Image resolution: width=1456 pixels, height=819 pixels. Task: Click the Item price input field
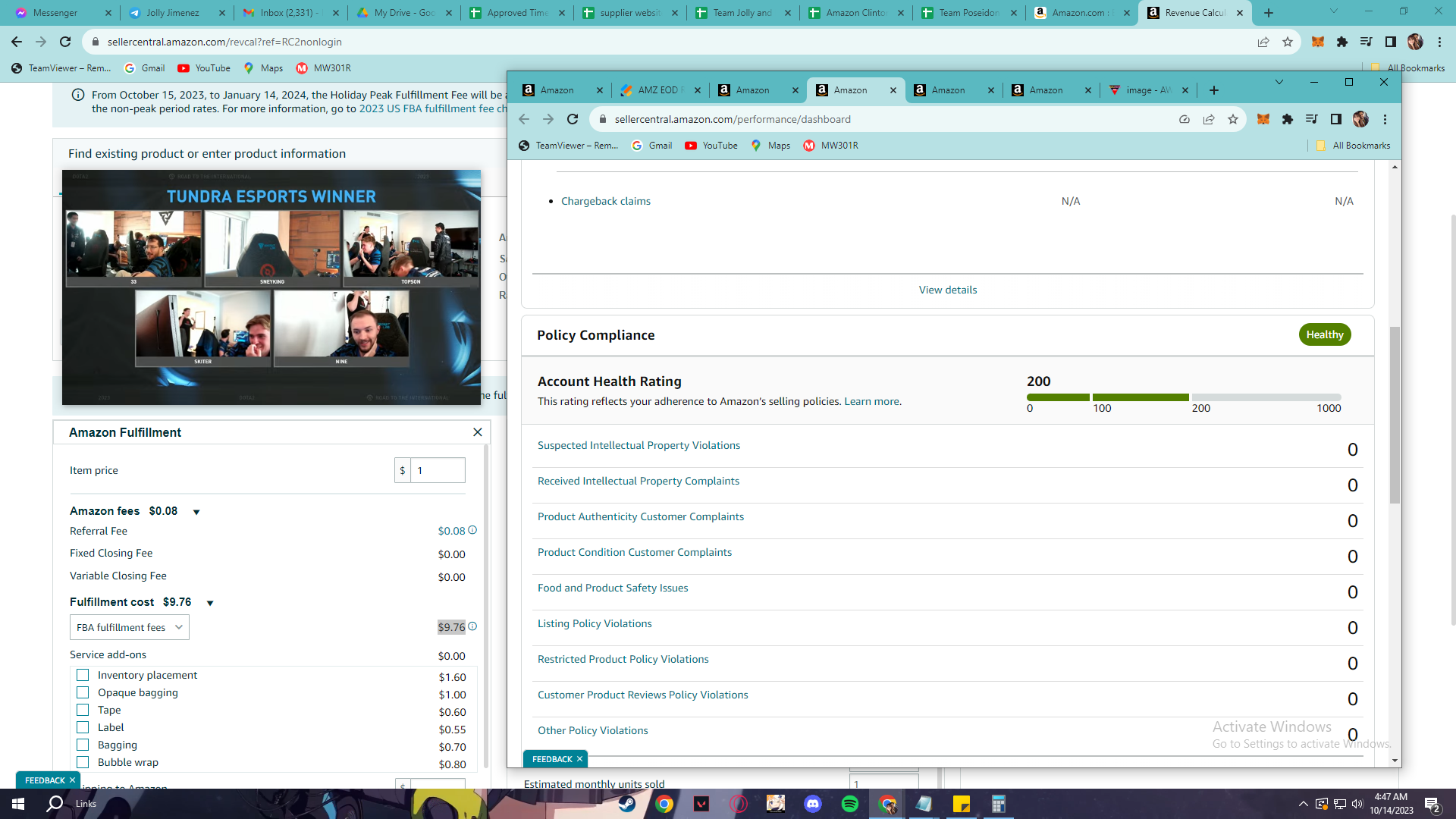pos(438,470)
